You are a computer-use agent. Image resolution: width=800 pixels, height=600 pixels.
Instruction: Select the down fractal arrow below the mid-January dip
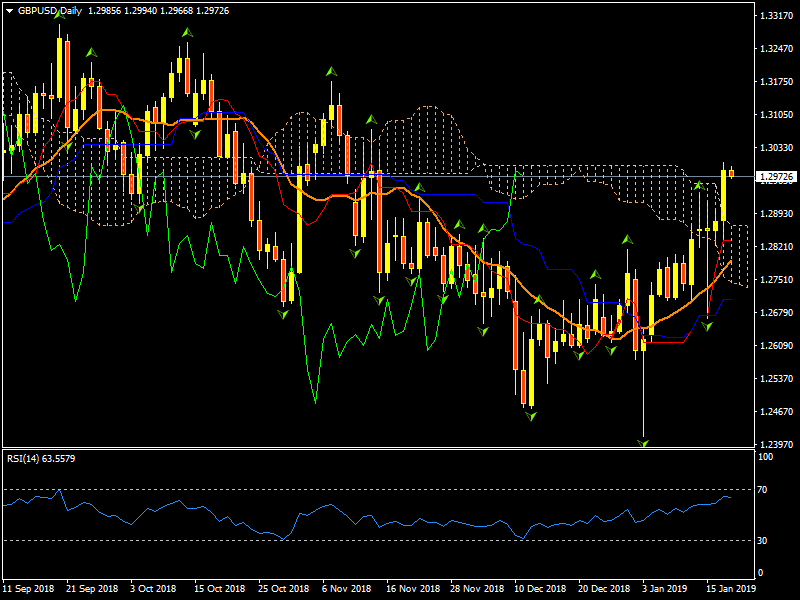coord(706,326)
